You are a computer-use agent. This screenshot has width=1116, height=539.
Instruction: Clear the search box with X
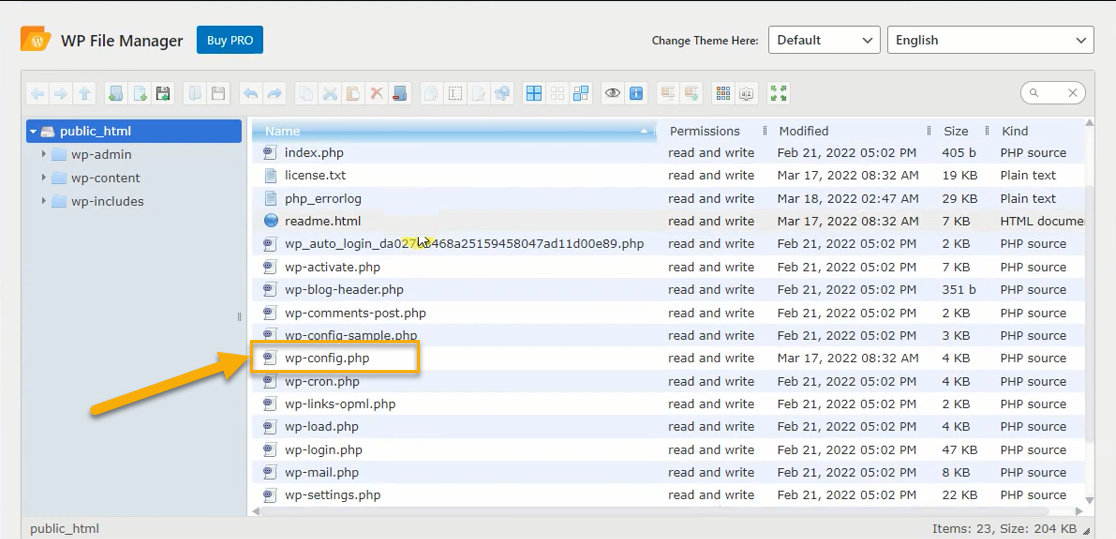[1073, 93]
